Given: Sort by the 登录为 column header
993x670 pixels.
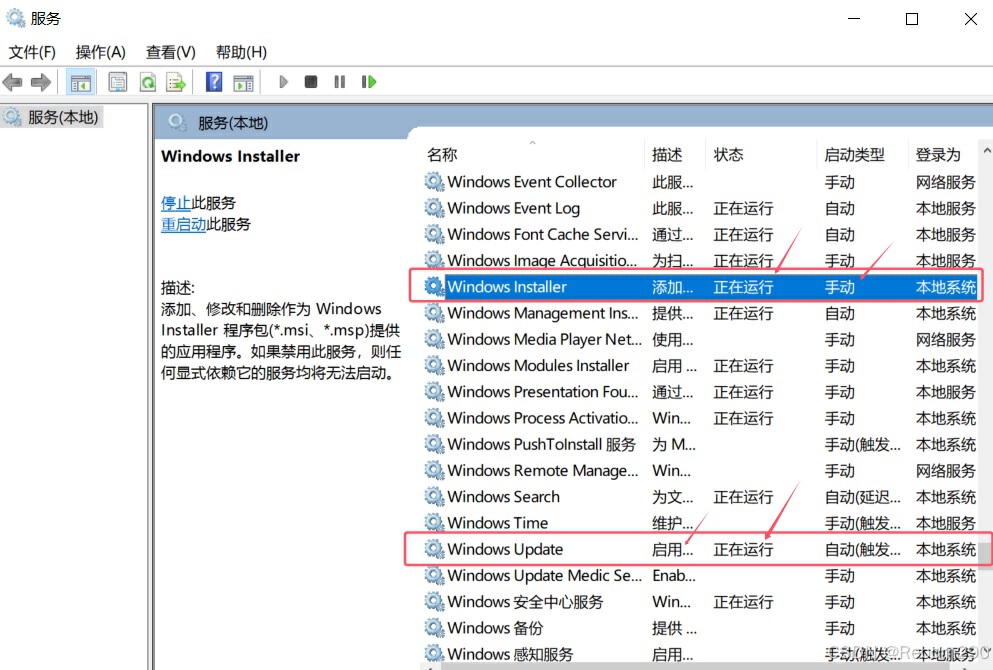Looking at the screenshot, I should pyautogui.click(x=938, y=155).
